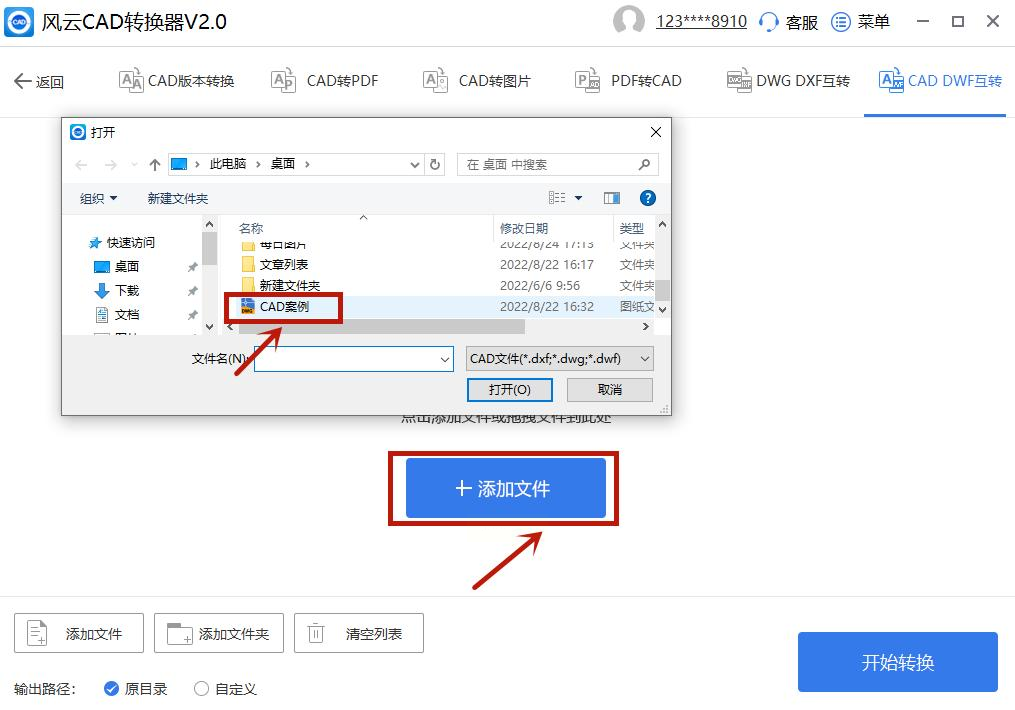Expand the 文件名 dropdown arrow
1015x710 pixels.
click(x=445, y=359)
